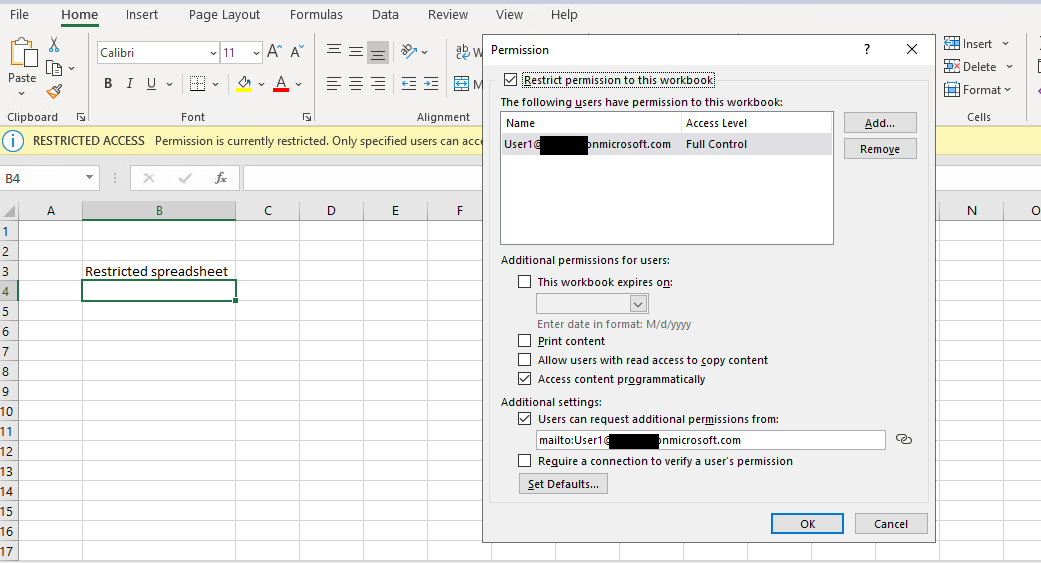Click the Merge & Center icon
Screen dimensions: 1041x563
(x=461, y=84)
